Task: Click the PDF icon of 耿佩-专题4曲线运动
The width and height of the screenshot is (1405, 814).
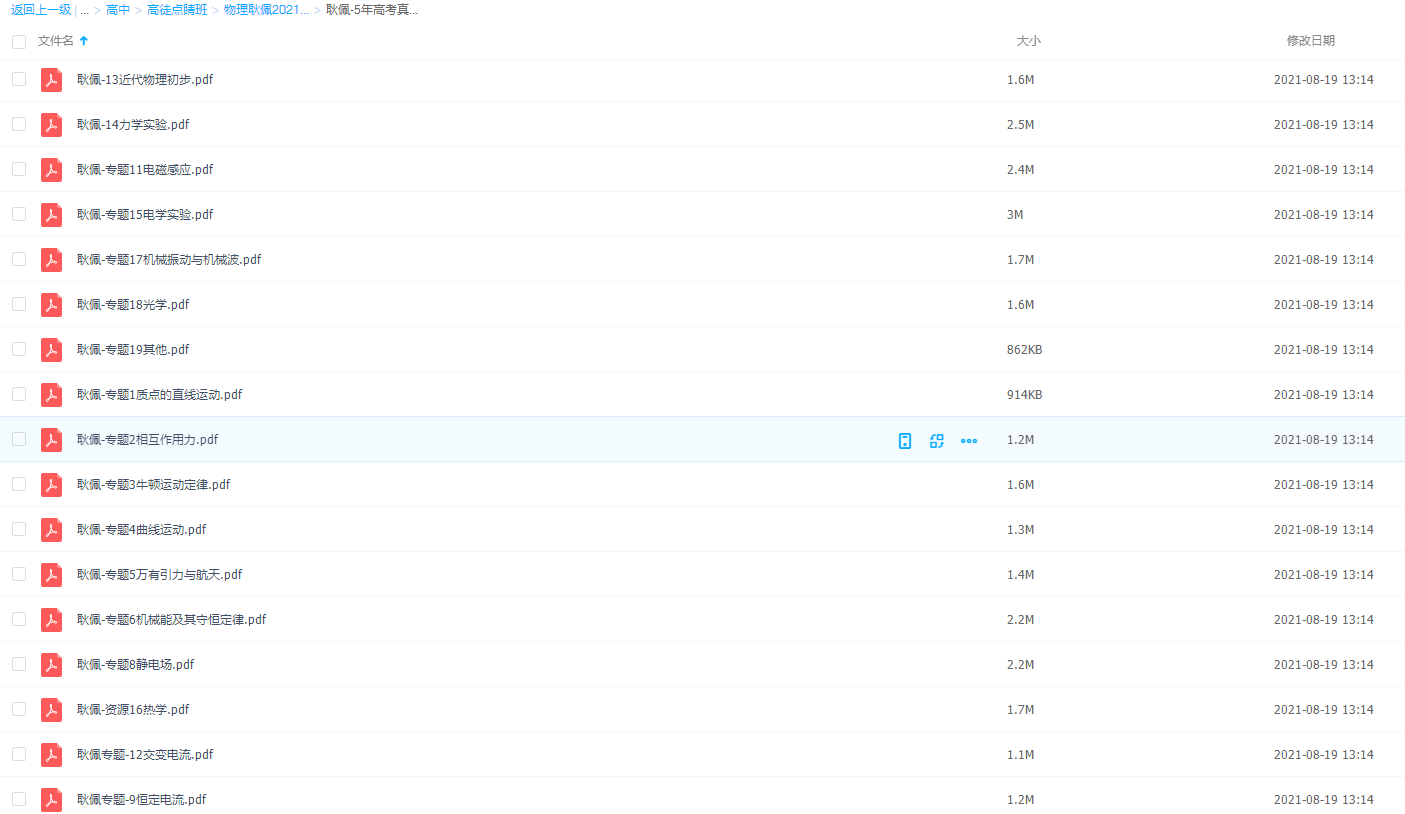Action: (x=51, y=530)
